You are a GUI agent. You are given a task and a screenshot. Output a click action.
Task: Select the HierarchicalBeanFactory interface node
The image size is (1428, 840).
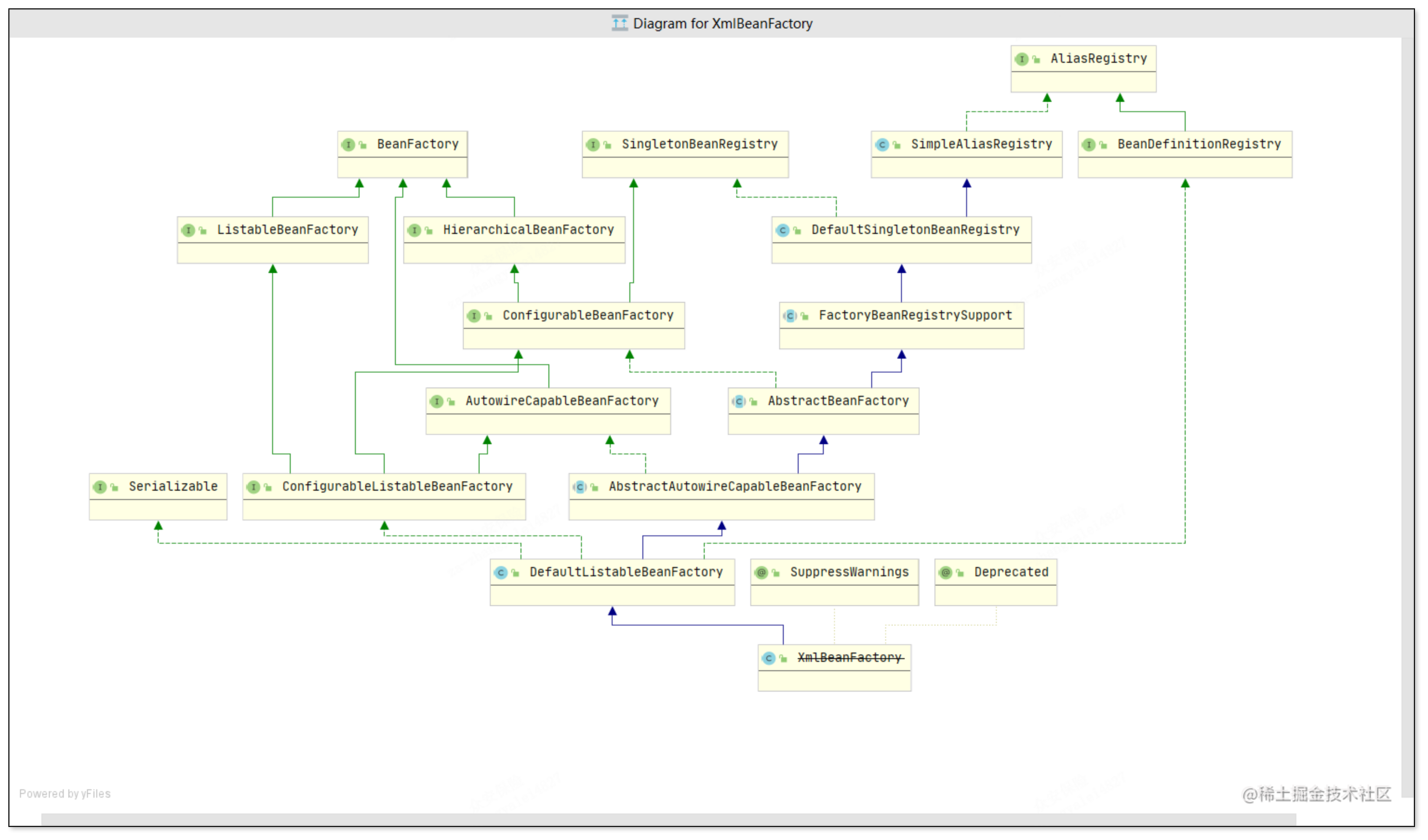[528, 230]
